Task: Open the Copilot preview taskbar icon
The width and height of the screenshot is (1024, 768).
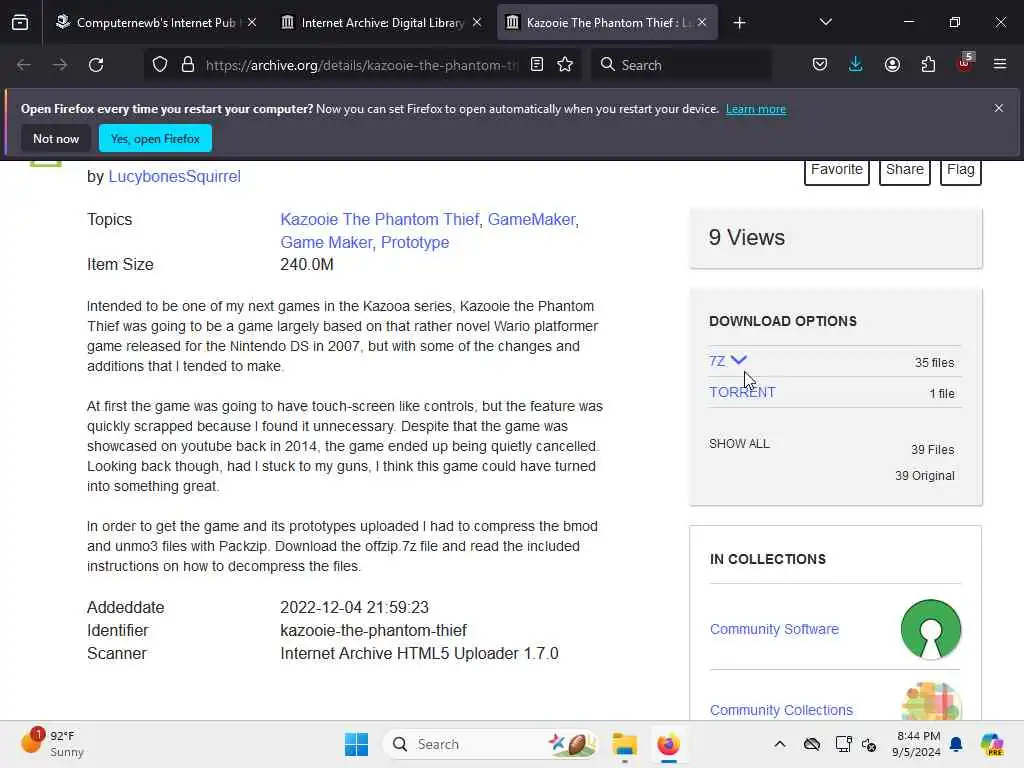Action: (x=992, y=744)
